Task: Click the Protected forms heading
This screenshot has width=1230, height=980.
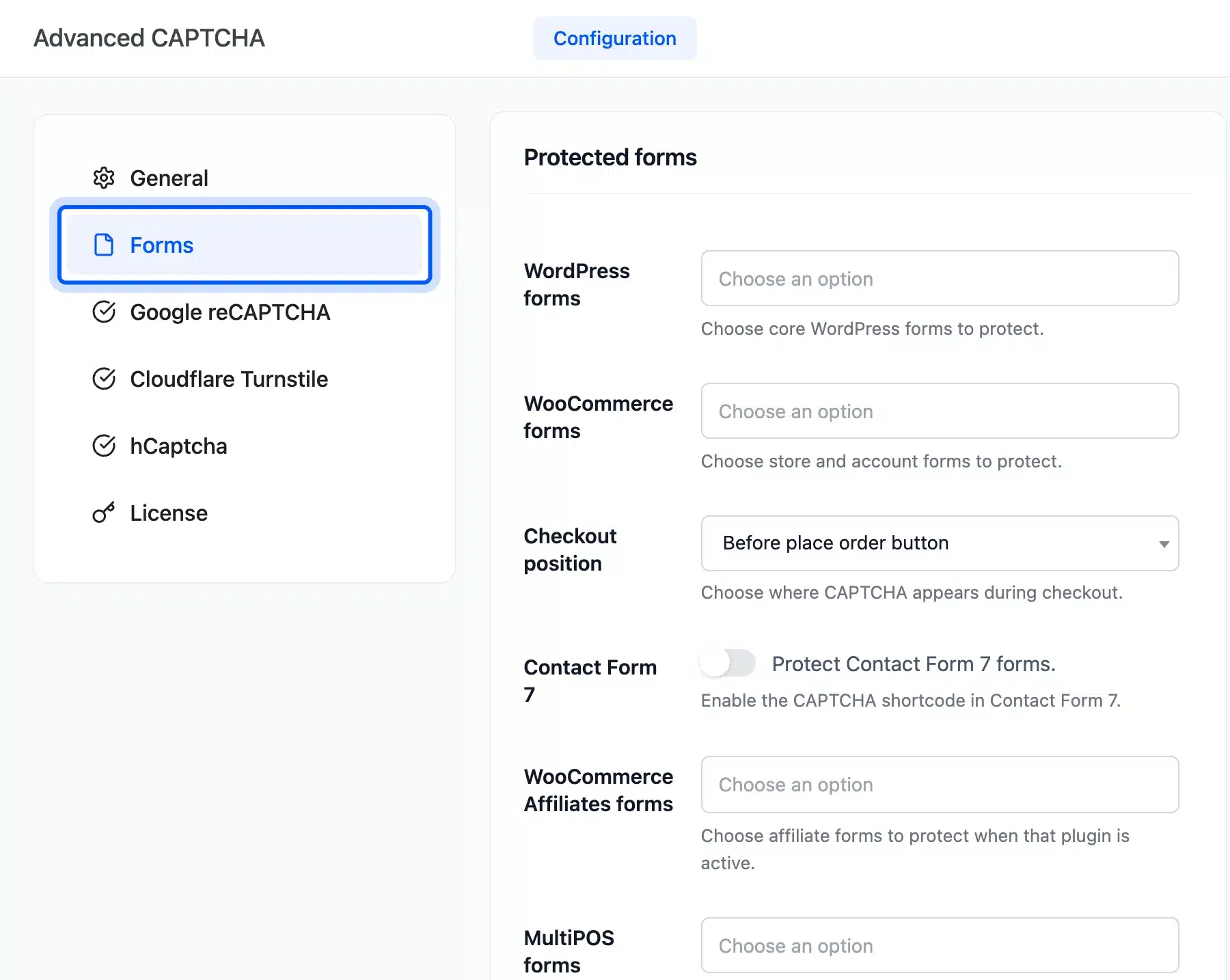Action: coord(610,157)
